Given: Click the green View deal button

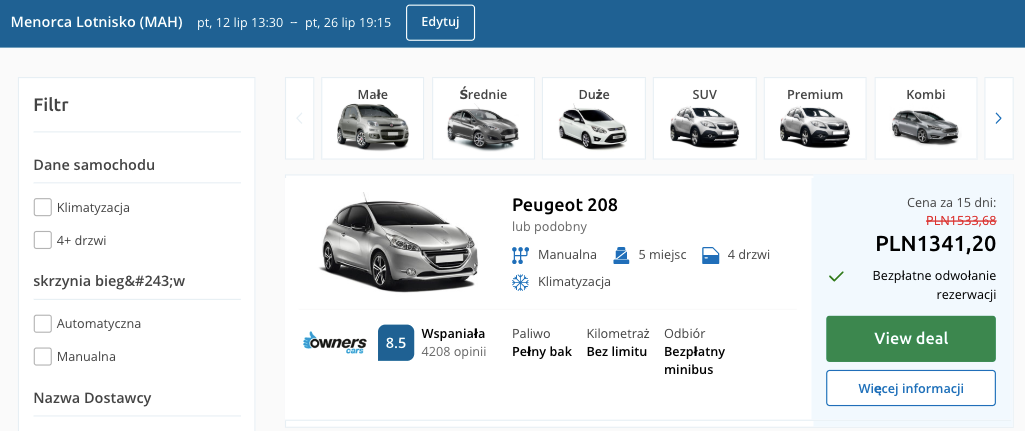Looking at the screenshot, I should coord(911,339).
